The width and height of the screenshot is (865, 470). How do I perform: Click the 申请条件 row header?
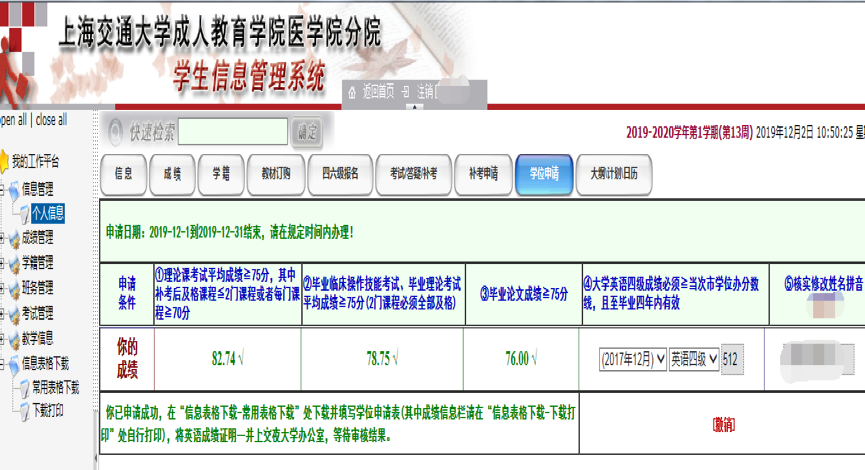(x=127, y=293)
